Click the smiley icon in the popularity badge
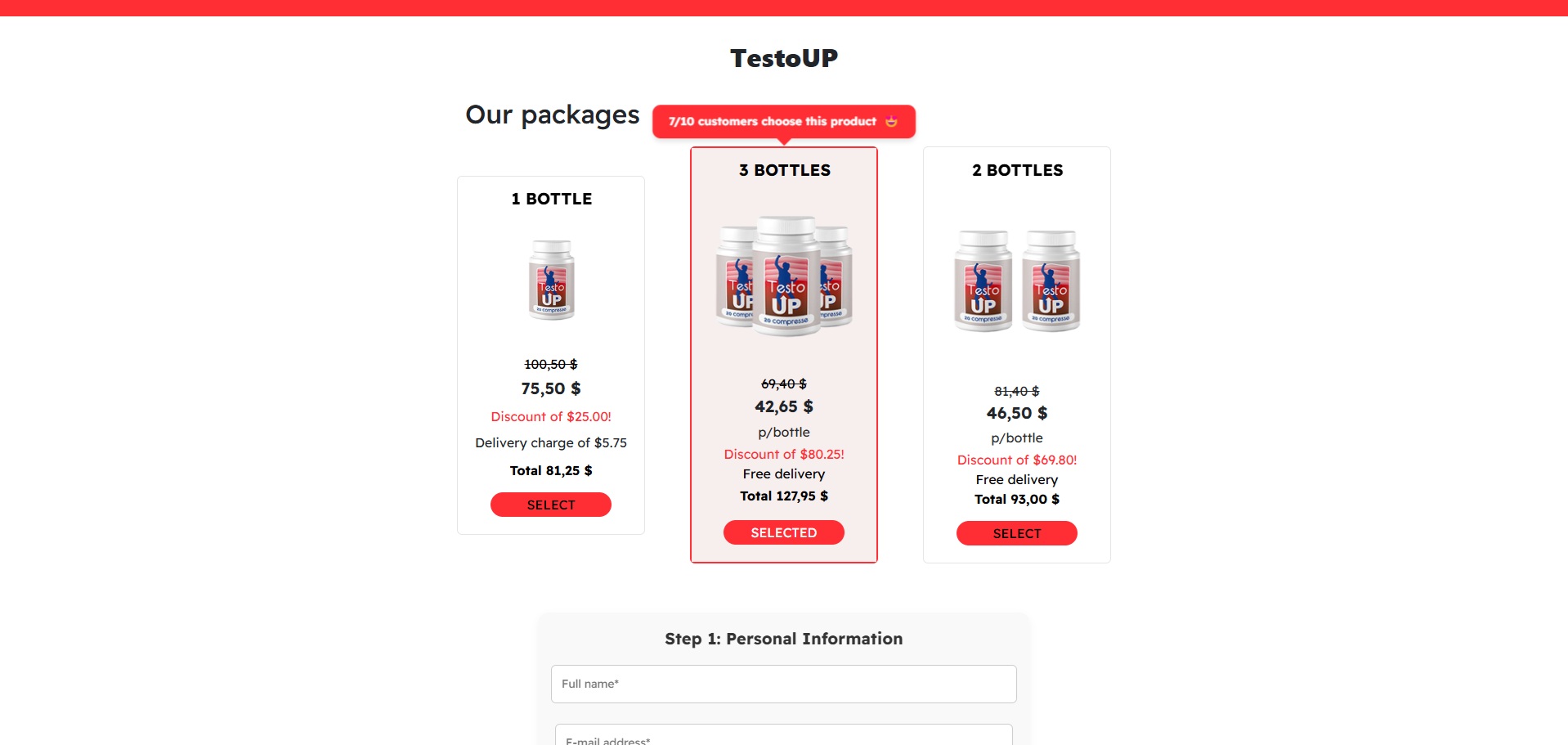 891,122
